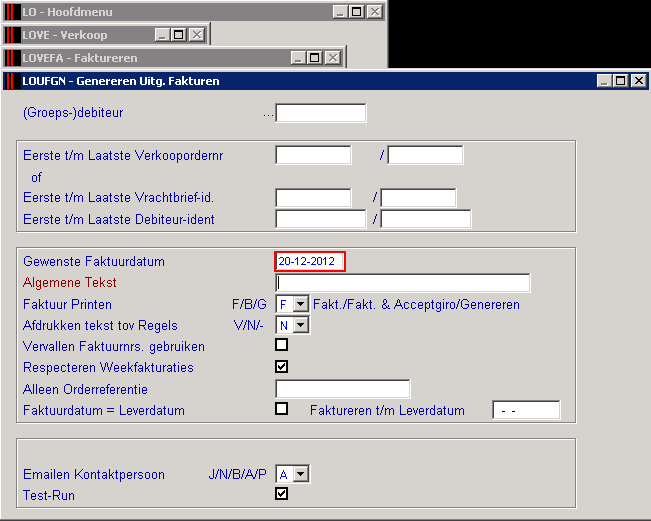651x521 pixels.
Task: Maximize the LOVEFA Faktureren window
Action: tap(314, 58)
